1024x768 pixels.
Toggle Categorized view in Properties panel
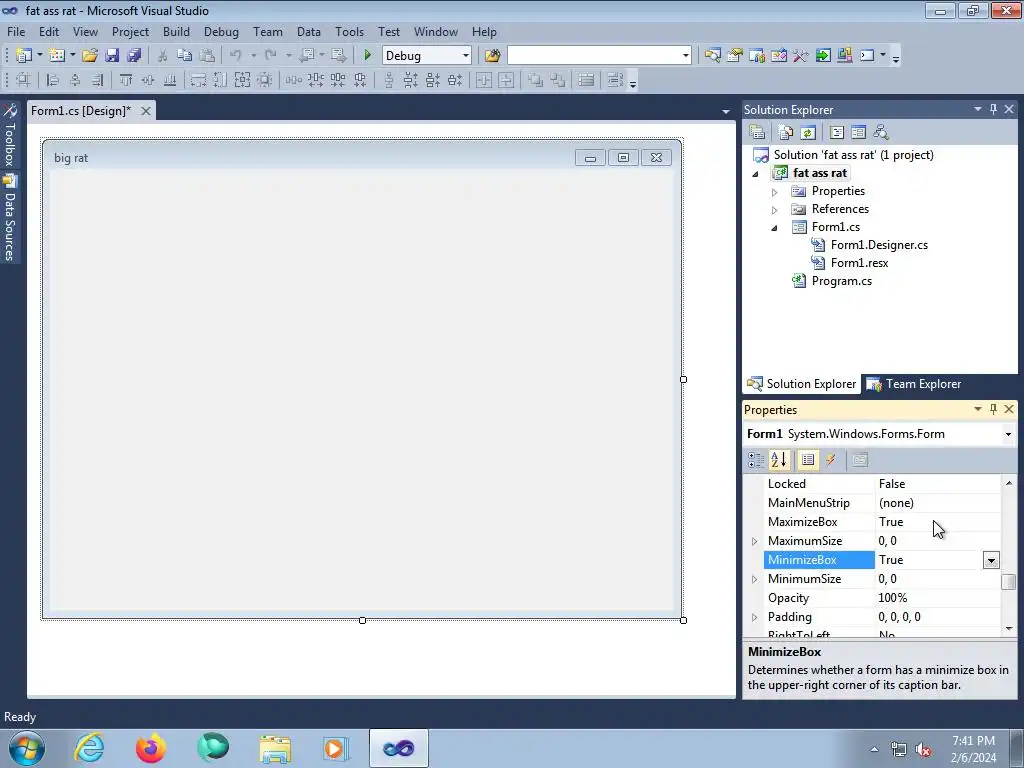[756, 460]
